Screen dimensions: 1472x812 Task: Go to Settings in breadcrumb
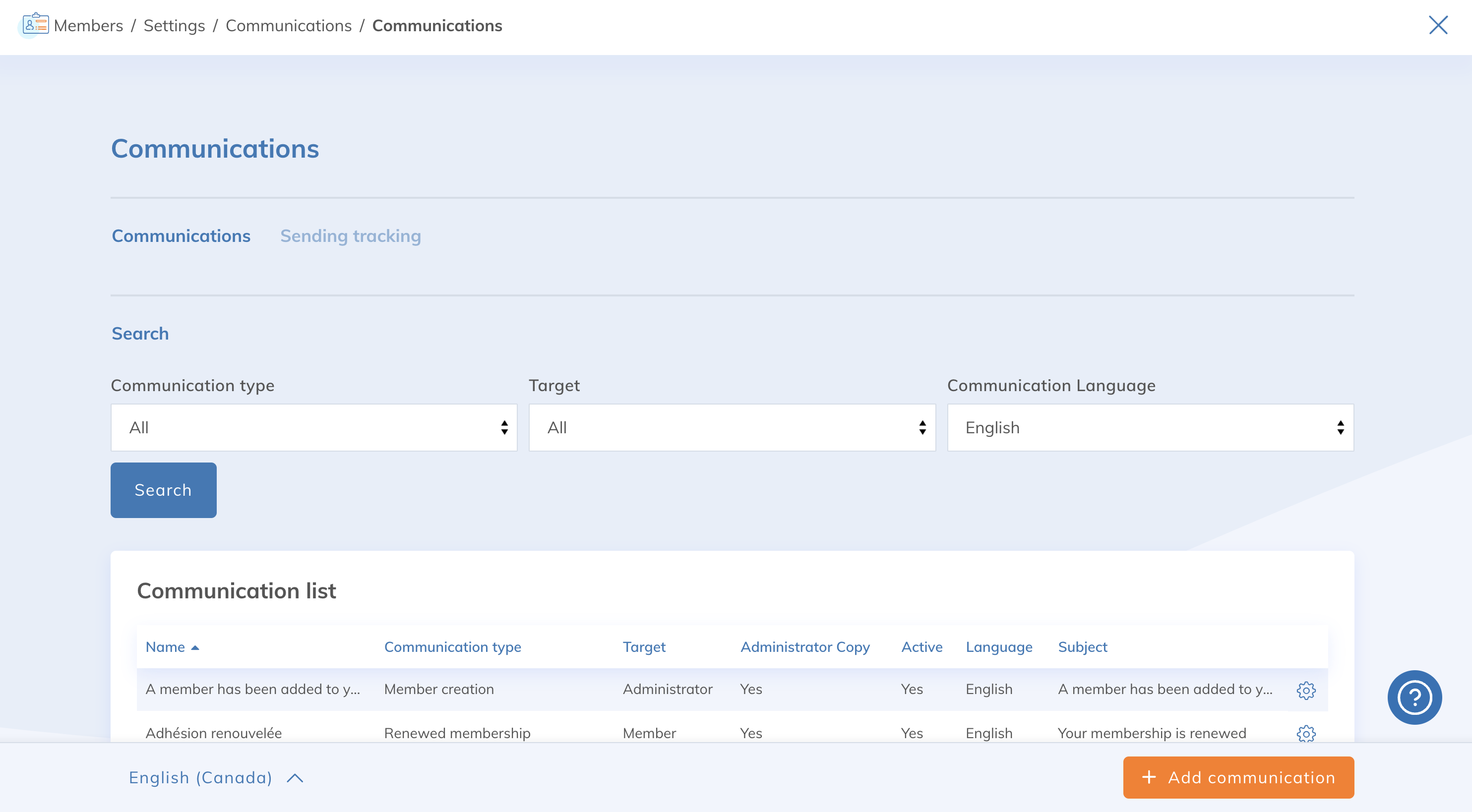174,26
